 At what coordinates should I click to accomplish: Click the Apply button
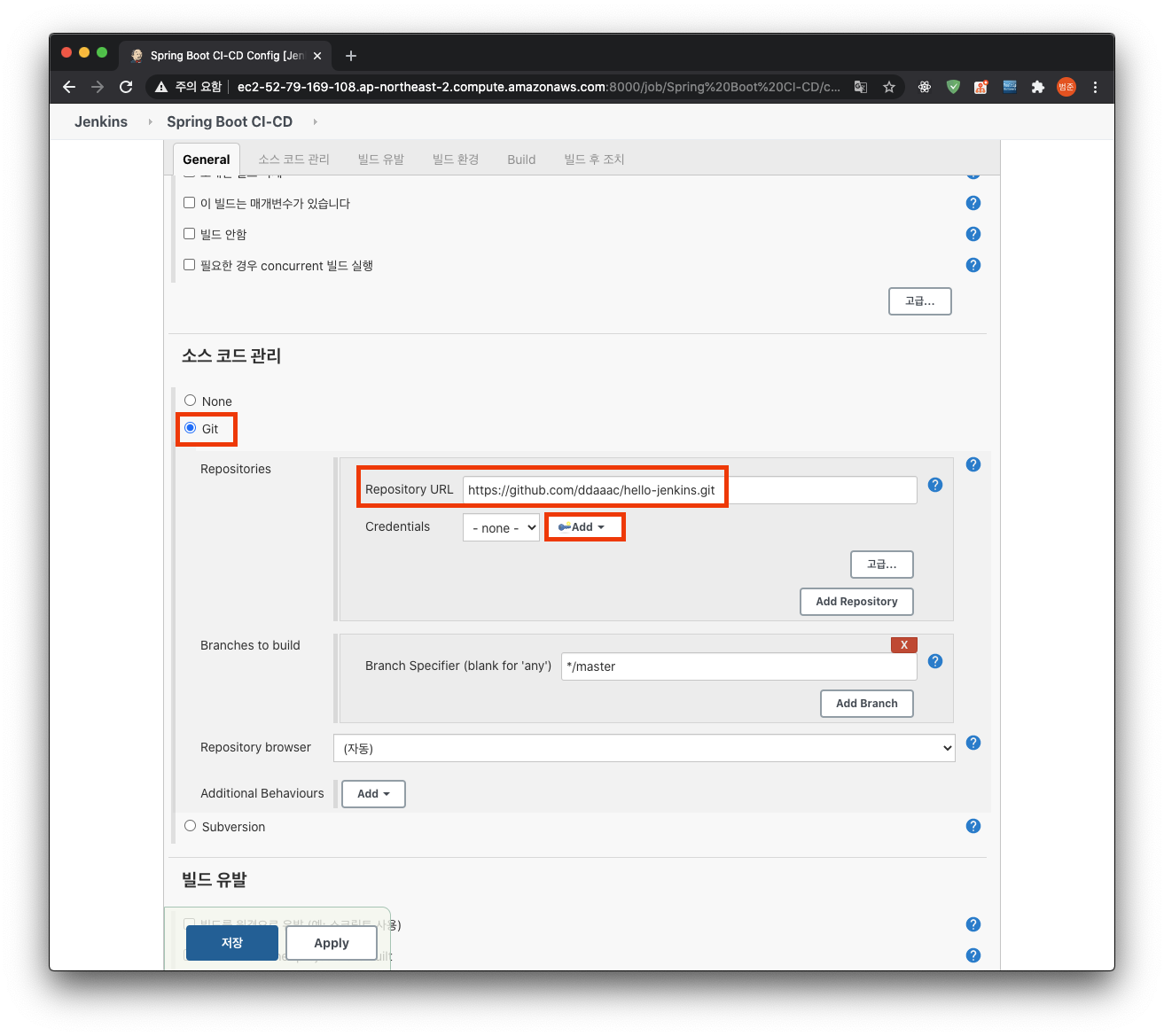332,943
